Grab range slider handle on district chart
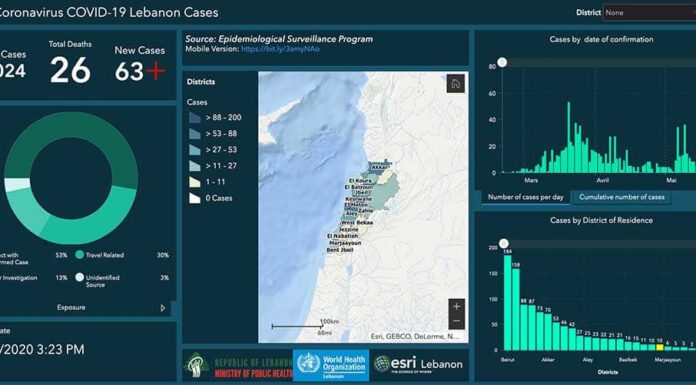The image size is (696, 385). (503, 243)
